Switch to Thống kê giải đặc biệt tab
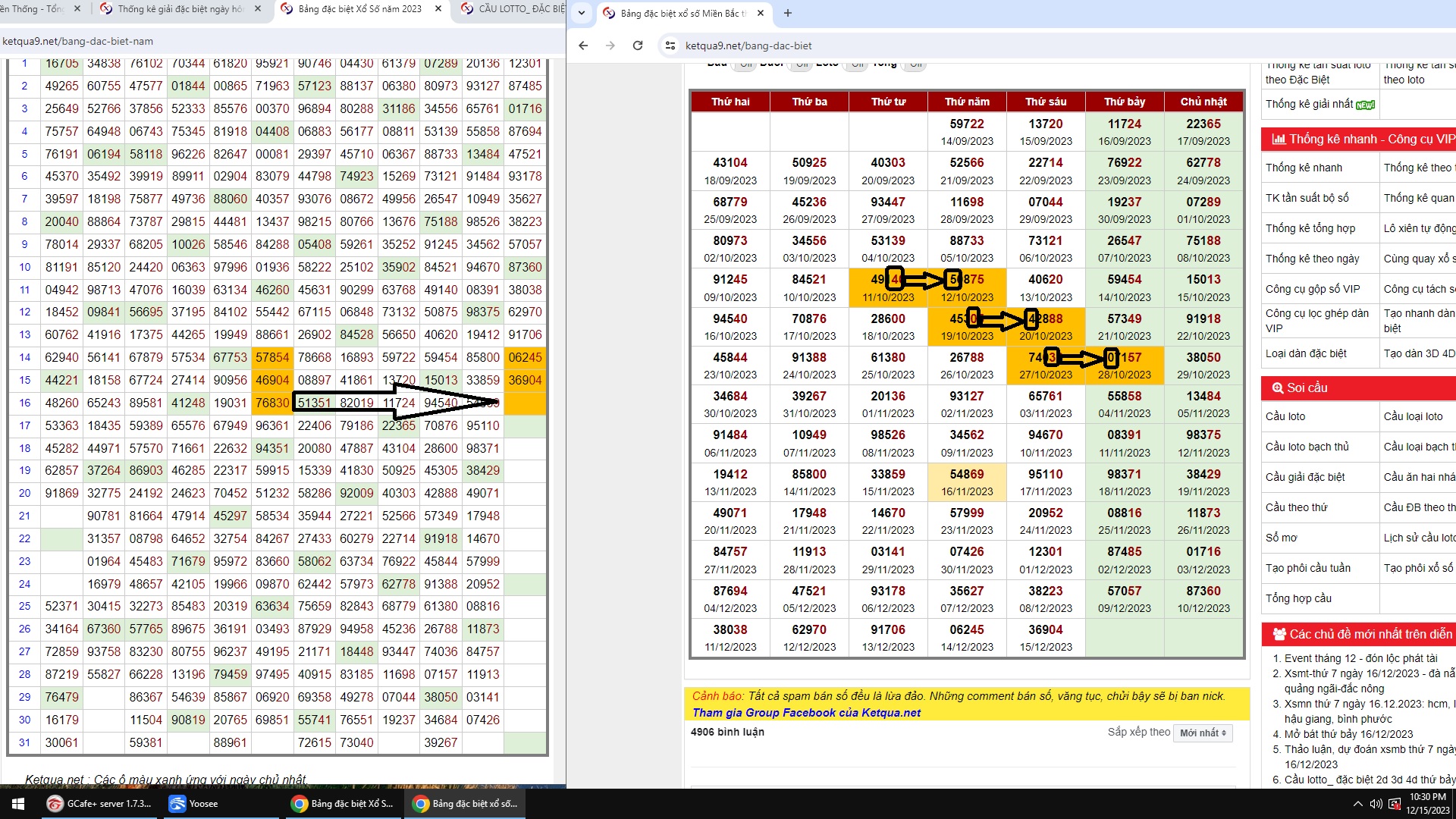The width and height of the screenshot is (1456, 819). [x=180, y=9]
